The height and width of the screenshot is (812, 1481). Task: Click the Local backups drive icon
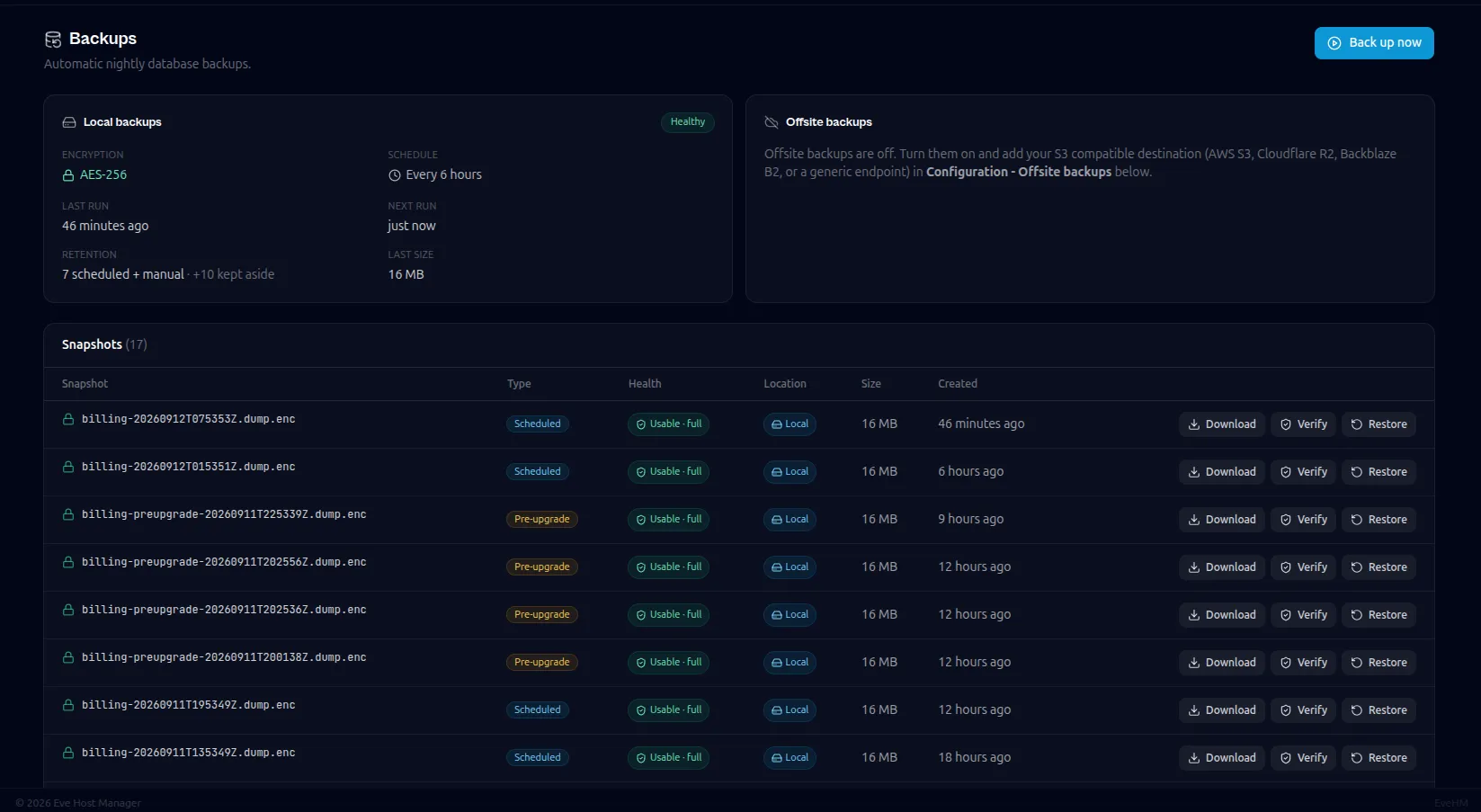click(68, 122)
